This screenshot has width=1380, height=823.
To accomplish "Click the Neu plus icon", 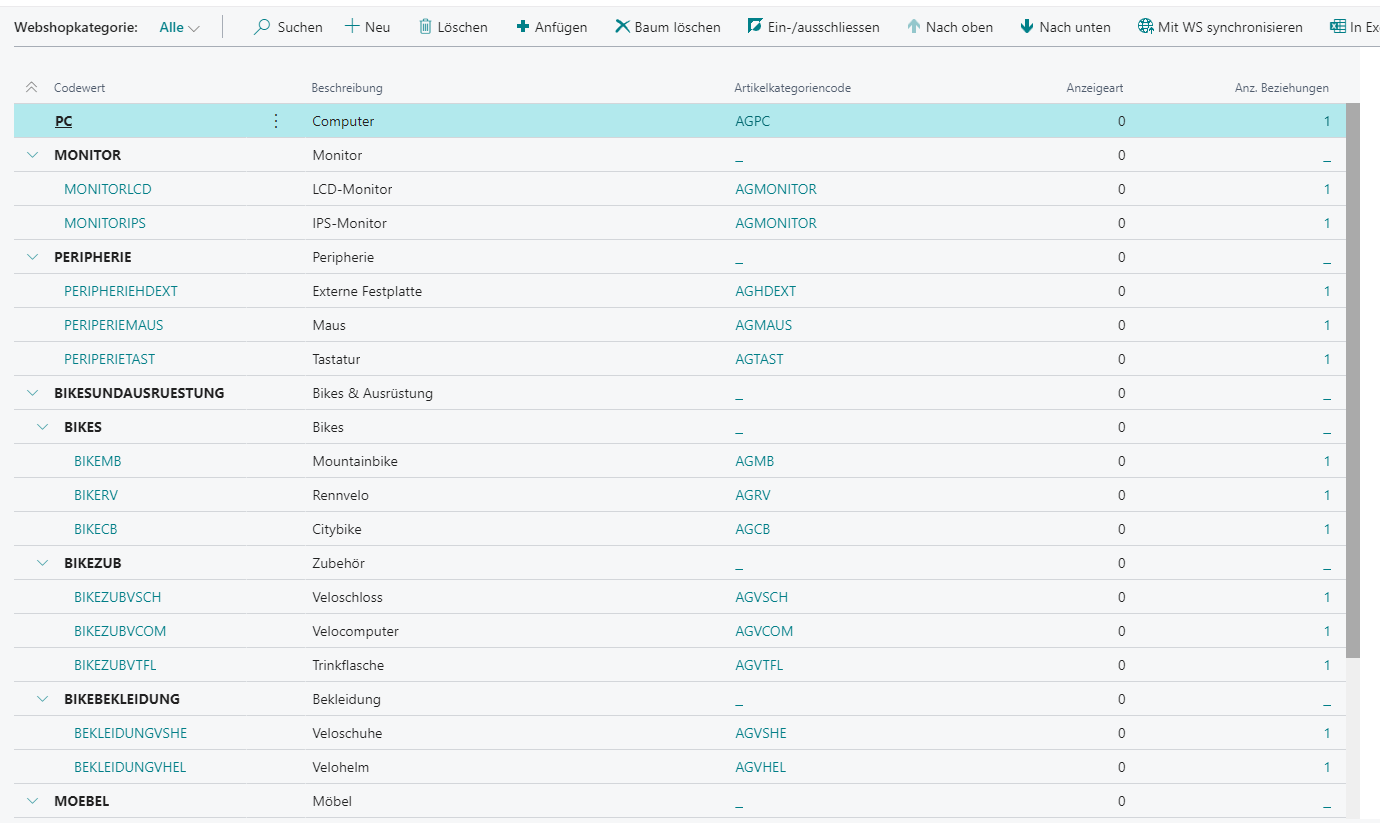I will (352, 27).
